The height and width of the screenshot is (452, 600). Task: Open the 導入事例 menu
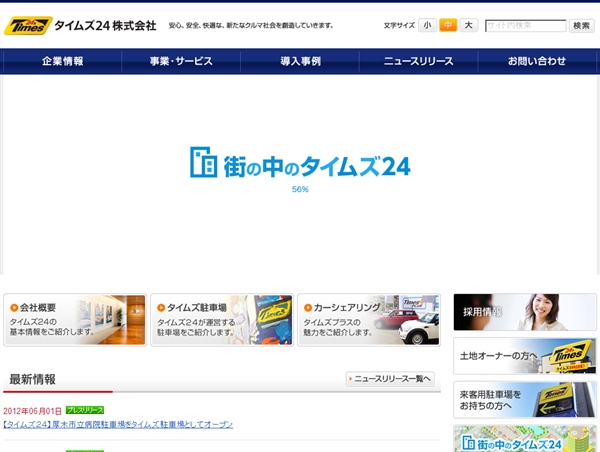(300, 61)
